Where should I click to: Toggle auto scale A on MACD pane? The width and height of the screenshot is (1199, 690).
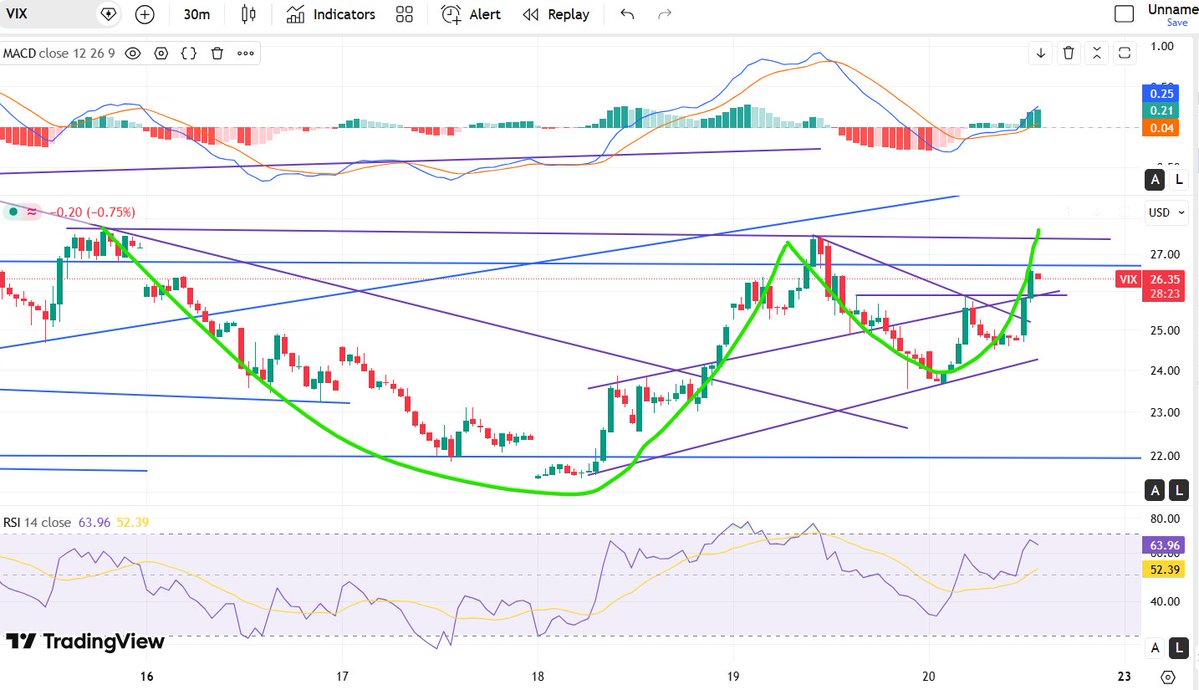pos(1155,180)
